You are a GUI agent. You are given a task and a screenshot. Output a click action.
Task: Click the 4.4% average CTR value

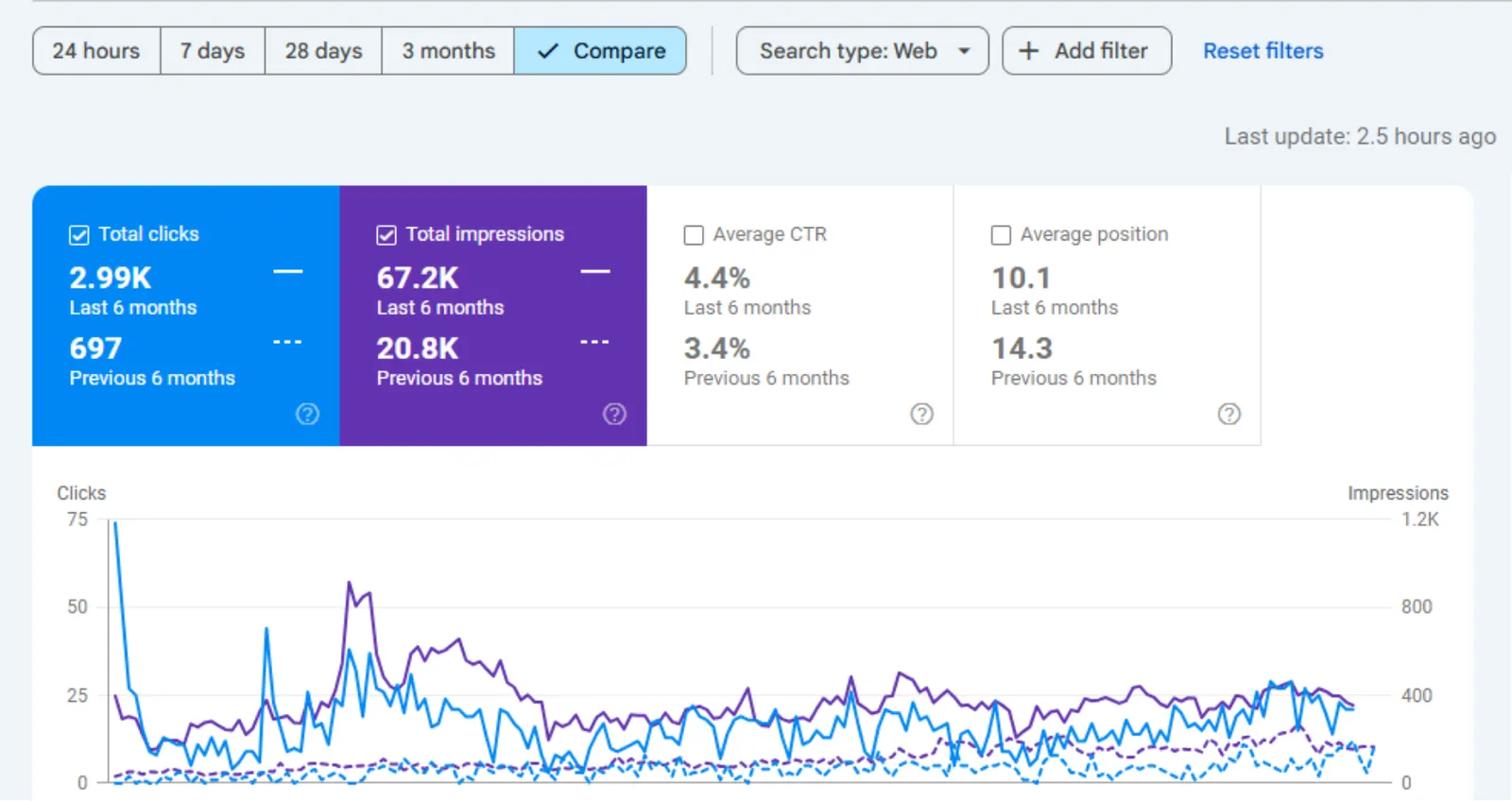pyautogui.click(x=717, y=278)
